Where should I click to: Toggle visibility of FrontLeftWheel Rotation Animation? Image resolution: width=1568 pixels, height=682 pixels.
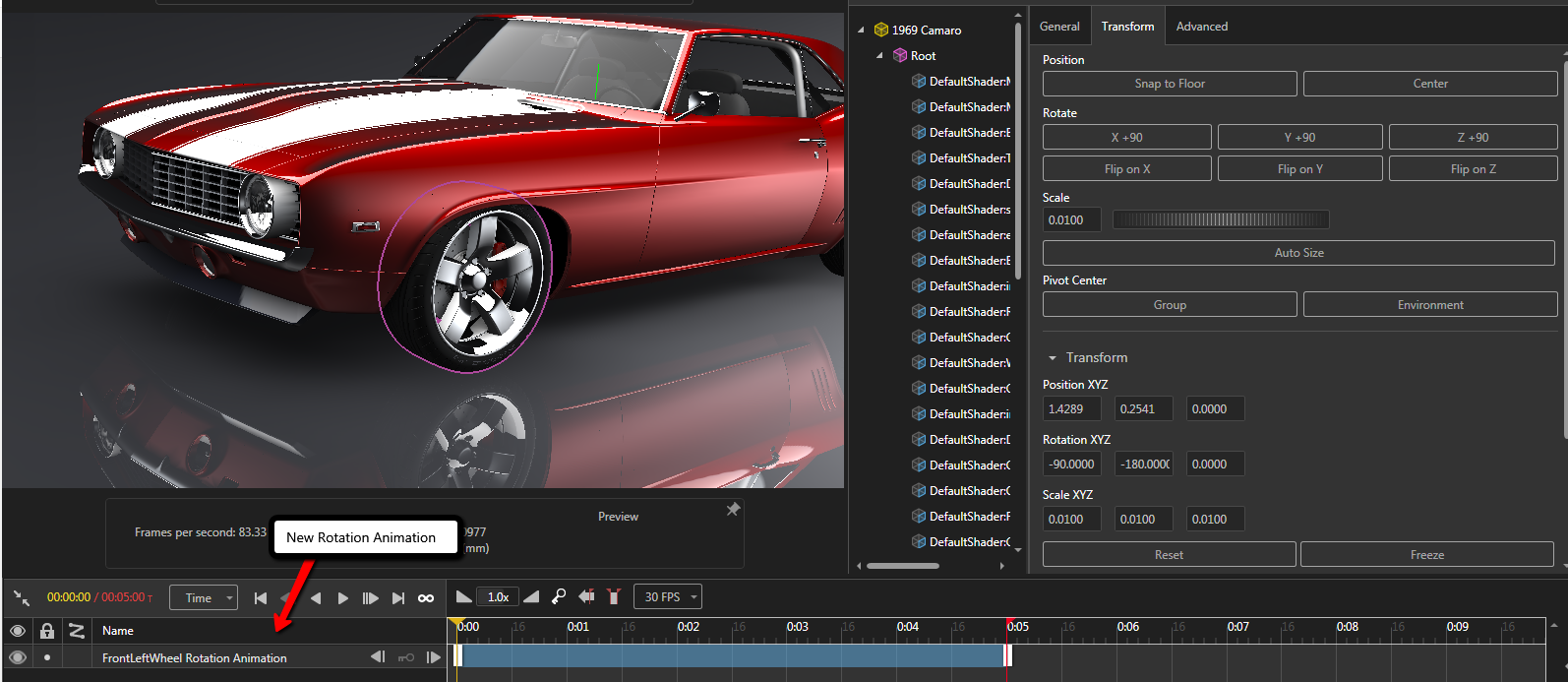click(x=18, y=657)
